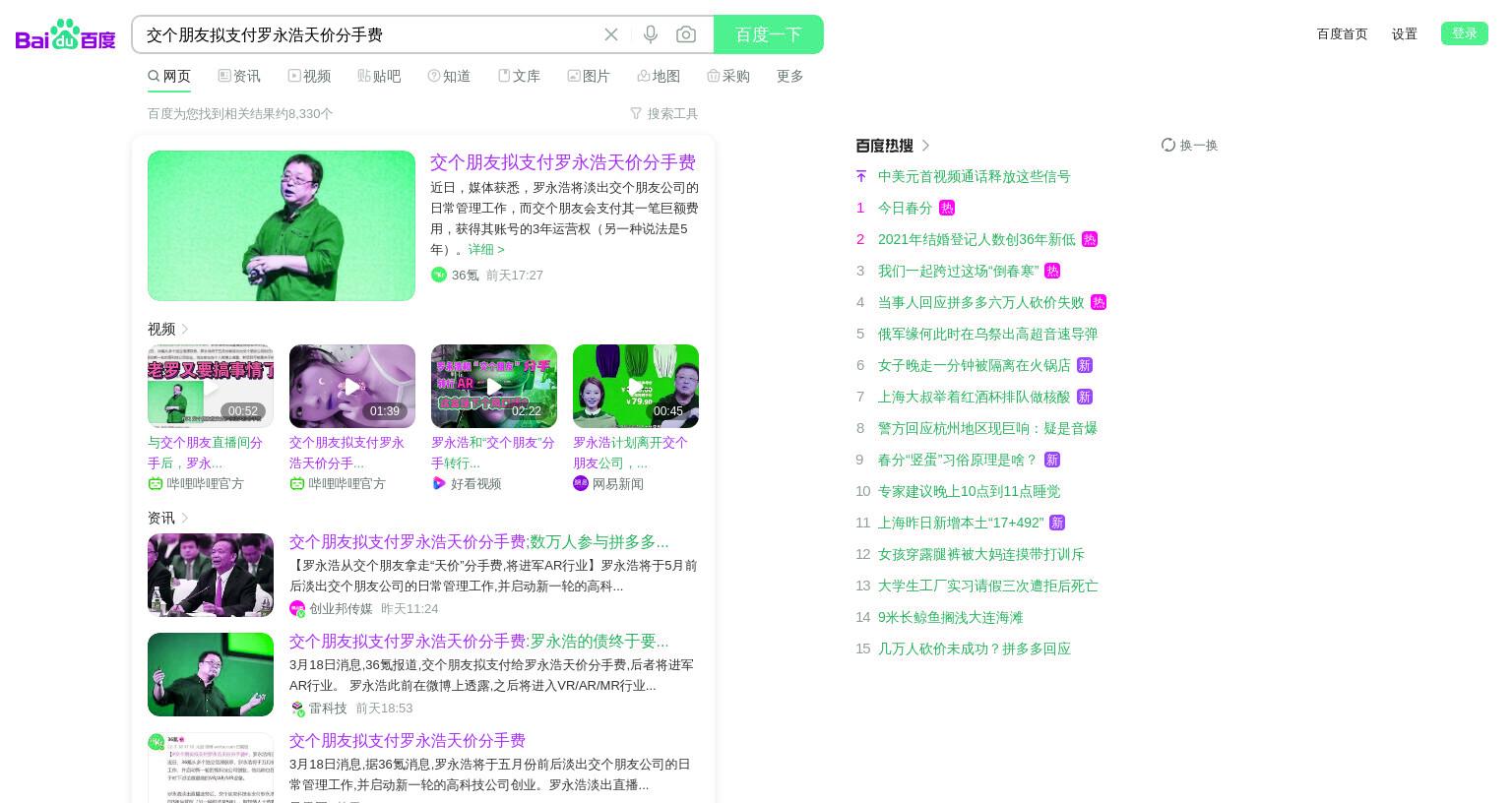Switch to the 图片 tab
This screenshot has height=803, width=1512.
[589, 76]
